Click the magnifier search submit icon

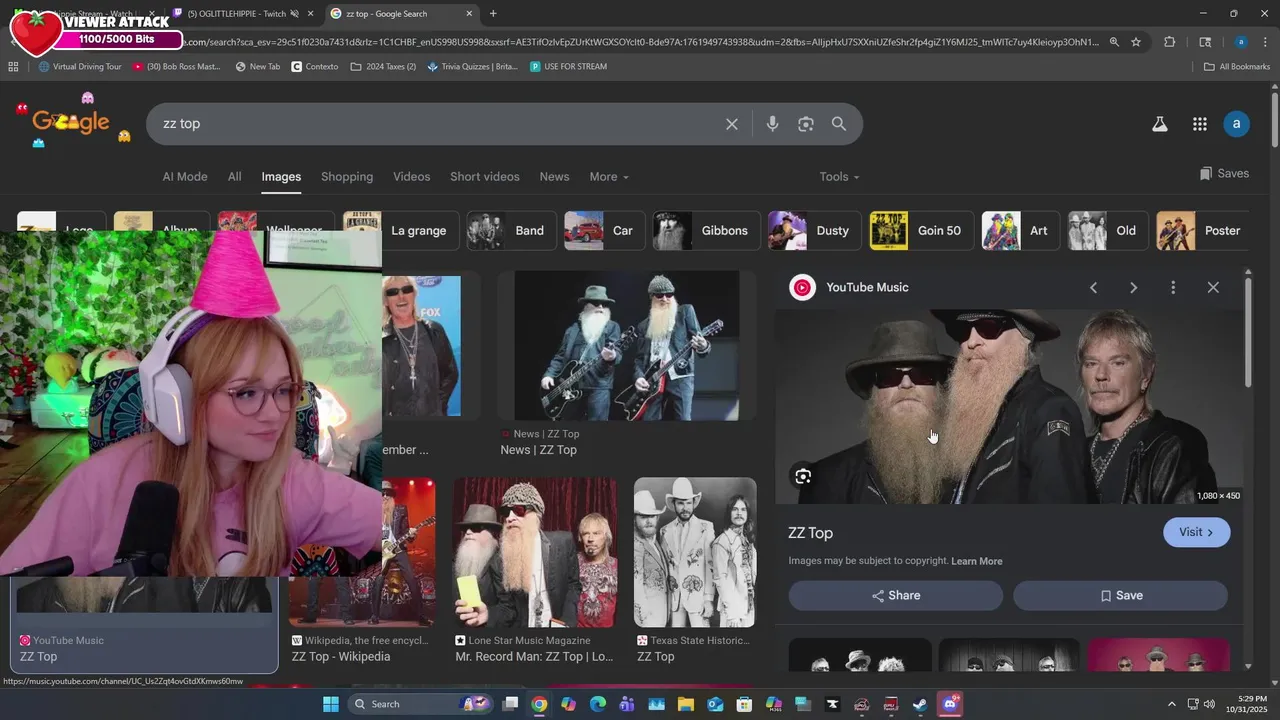[x=839, y=124]
